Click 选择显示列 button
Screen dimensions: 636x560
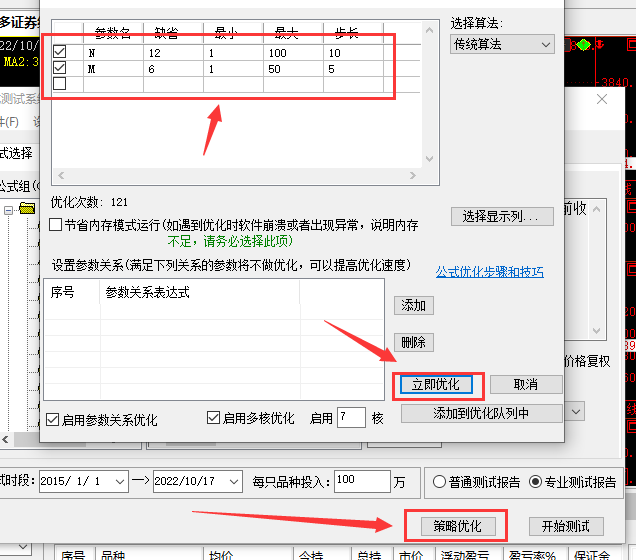(502, 216)
